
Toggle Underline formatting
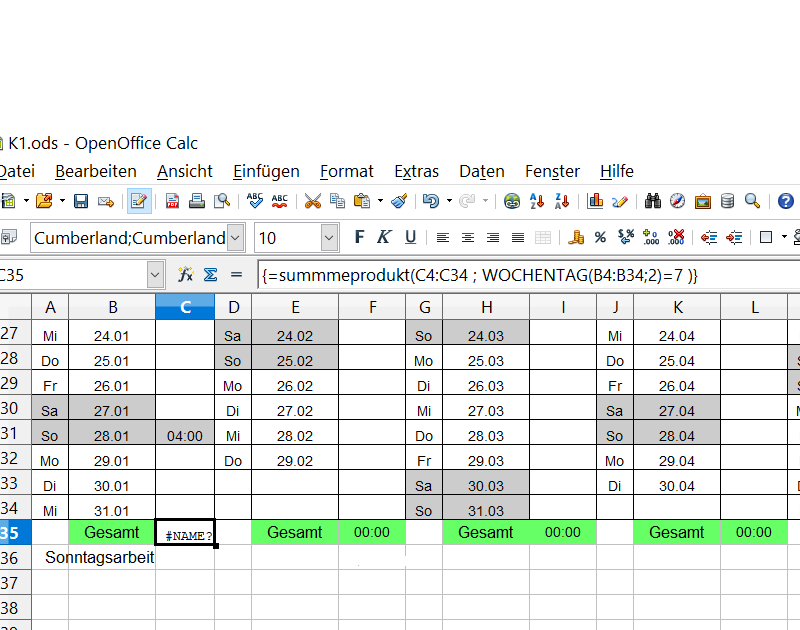[409, 238]
